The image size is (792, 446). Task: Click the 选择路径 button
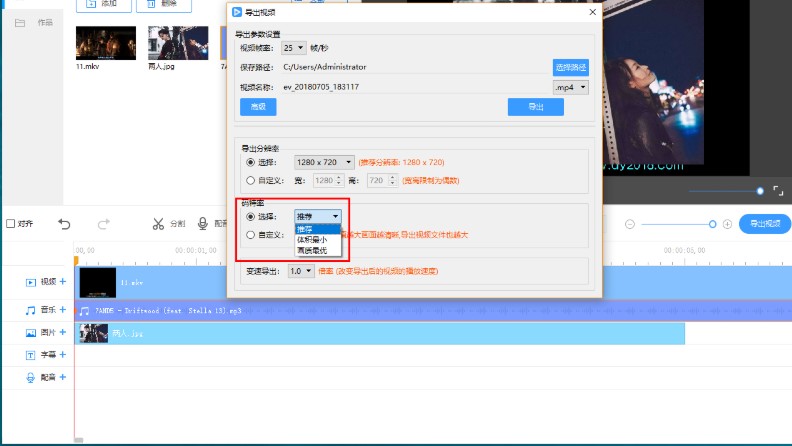coord(570,67)
